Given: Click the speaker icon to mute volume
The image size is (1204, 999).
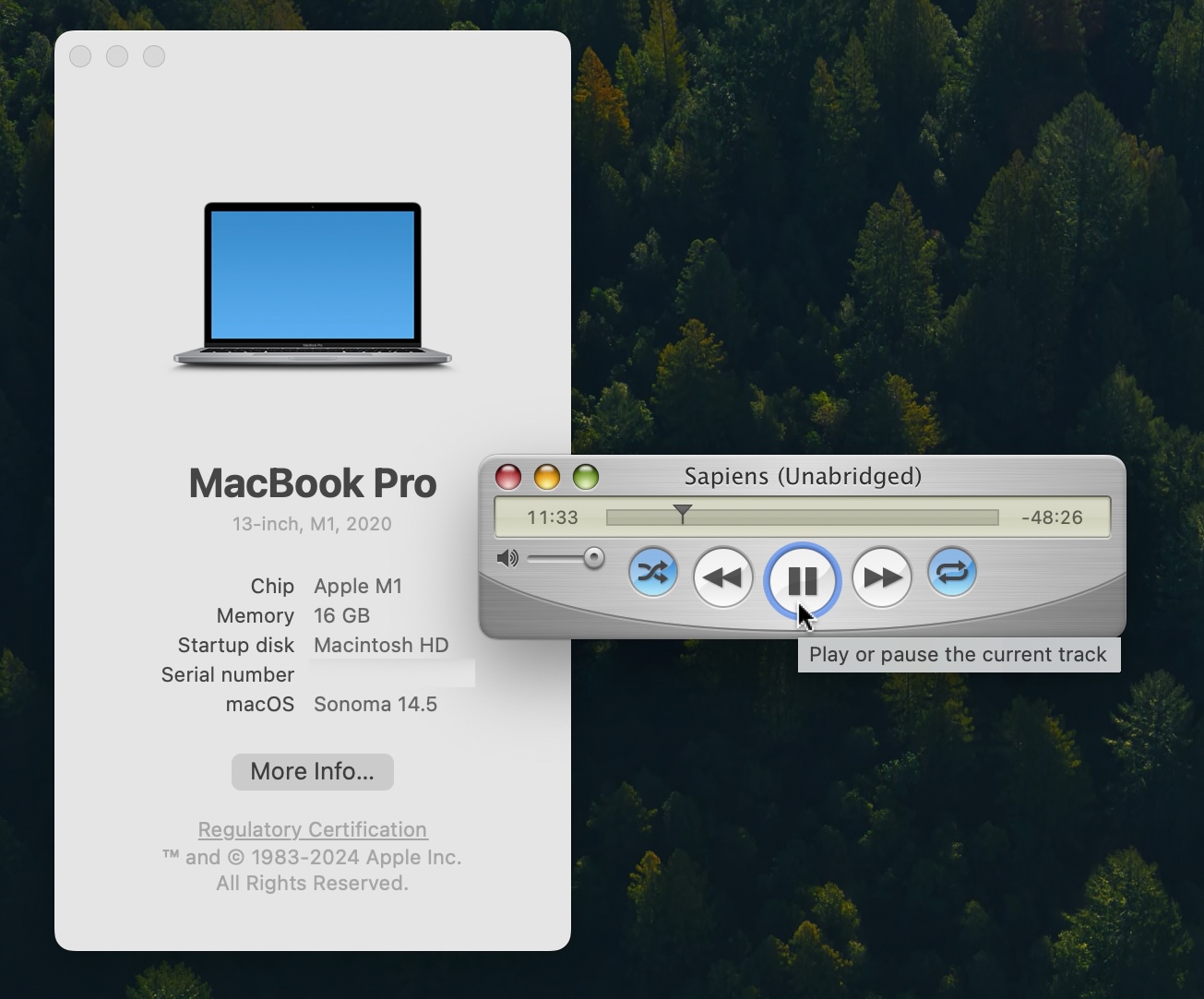Looking at the screenshot, I should click(507, 558).
